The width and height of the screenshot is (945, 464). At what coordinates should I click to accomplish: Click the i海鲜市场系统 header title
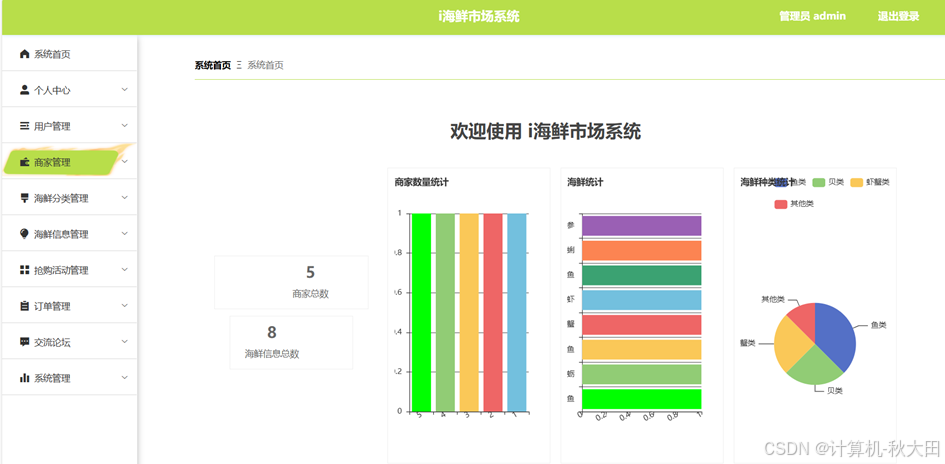coord(479,16)
